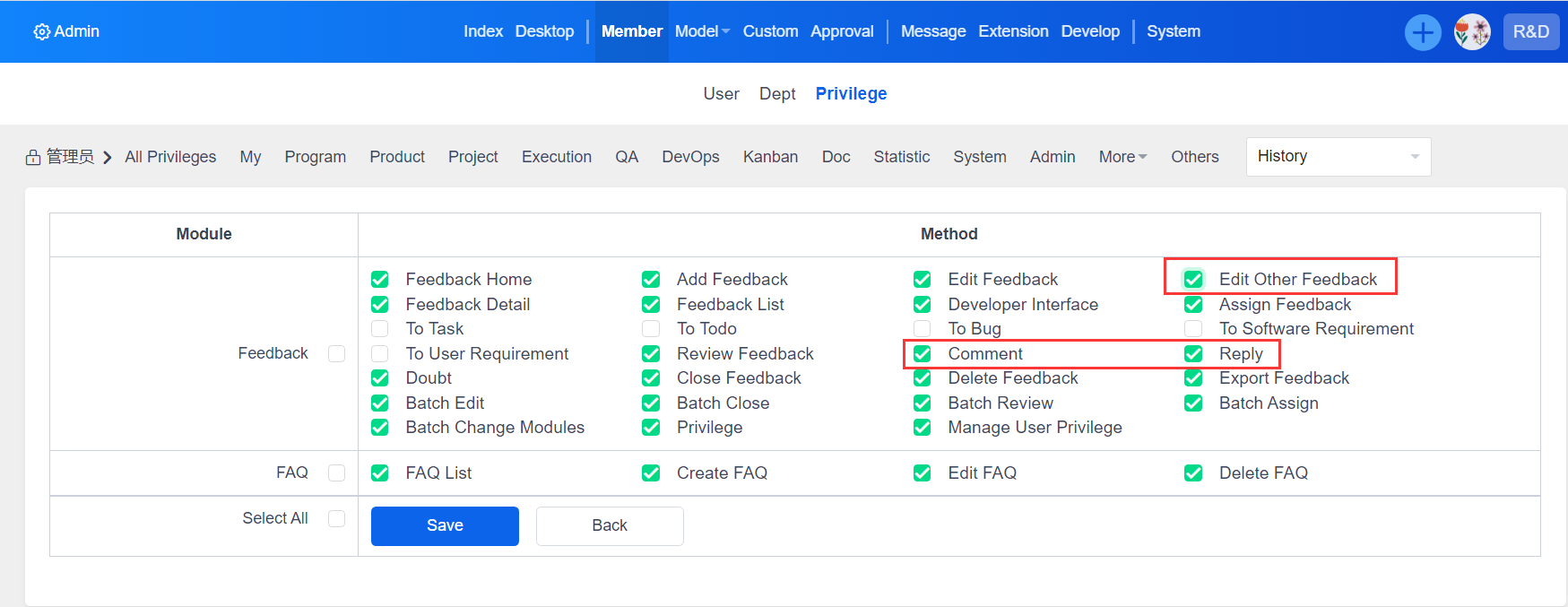Open the History dropdown
Image resolution: width=1568 pixels, height=607 pixels.
click(1338, 157)
